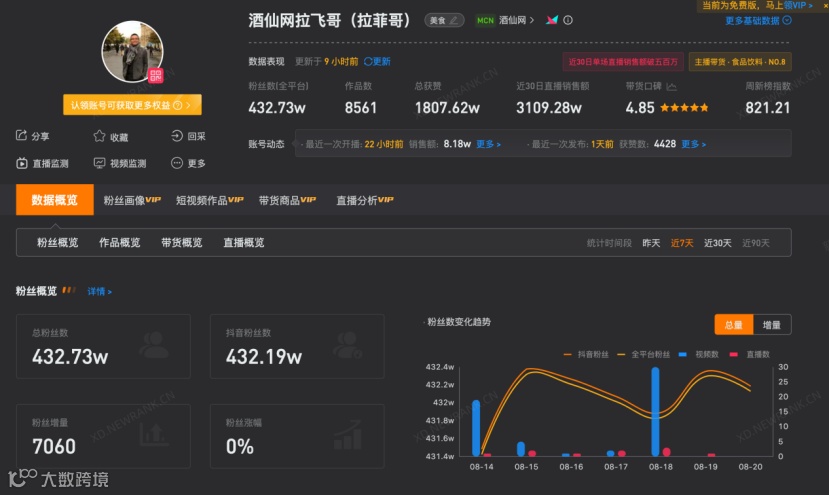
Task: Click the profile avatar photo
Action: coord(132,51)
